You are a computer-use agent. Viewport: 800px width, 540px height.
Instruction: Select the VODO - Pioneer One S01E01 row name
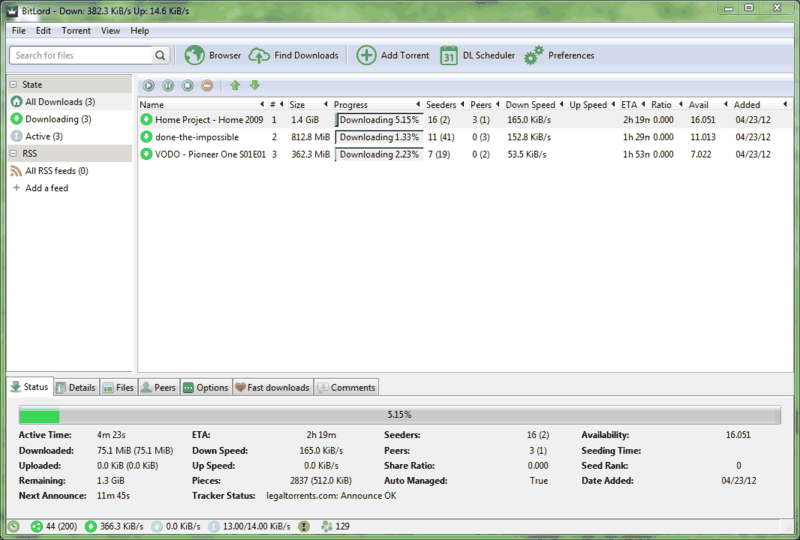pos(210,154)
